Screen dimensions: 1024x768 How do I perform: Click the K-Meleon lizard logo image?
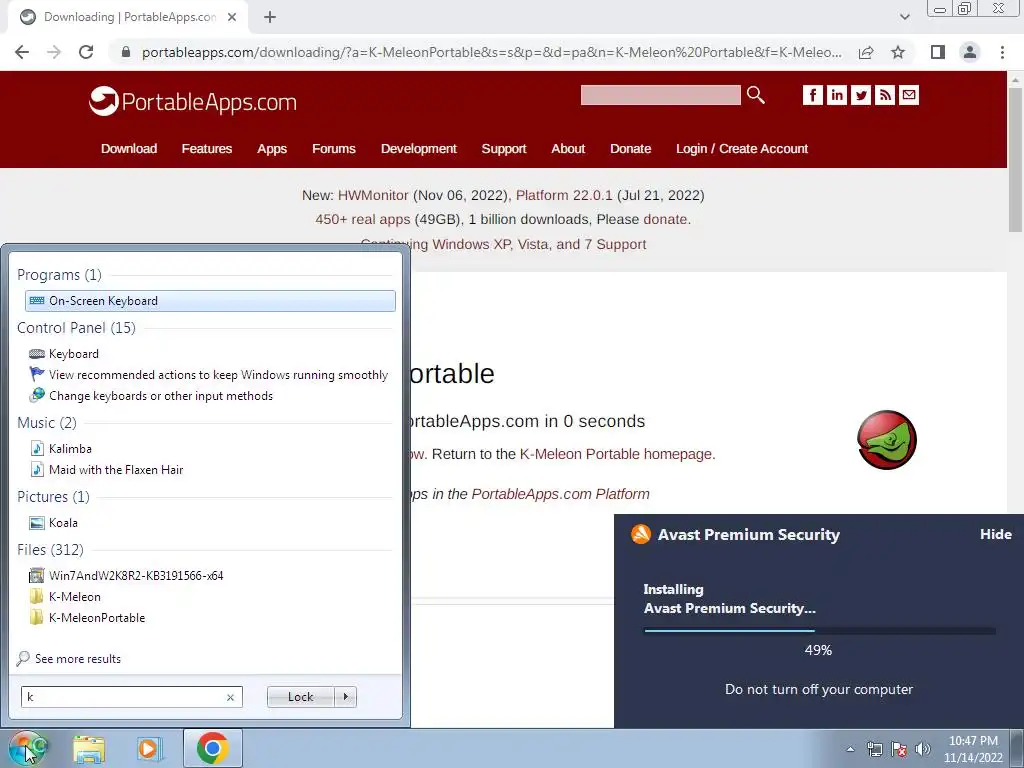[887, 440]
